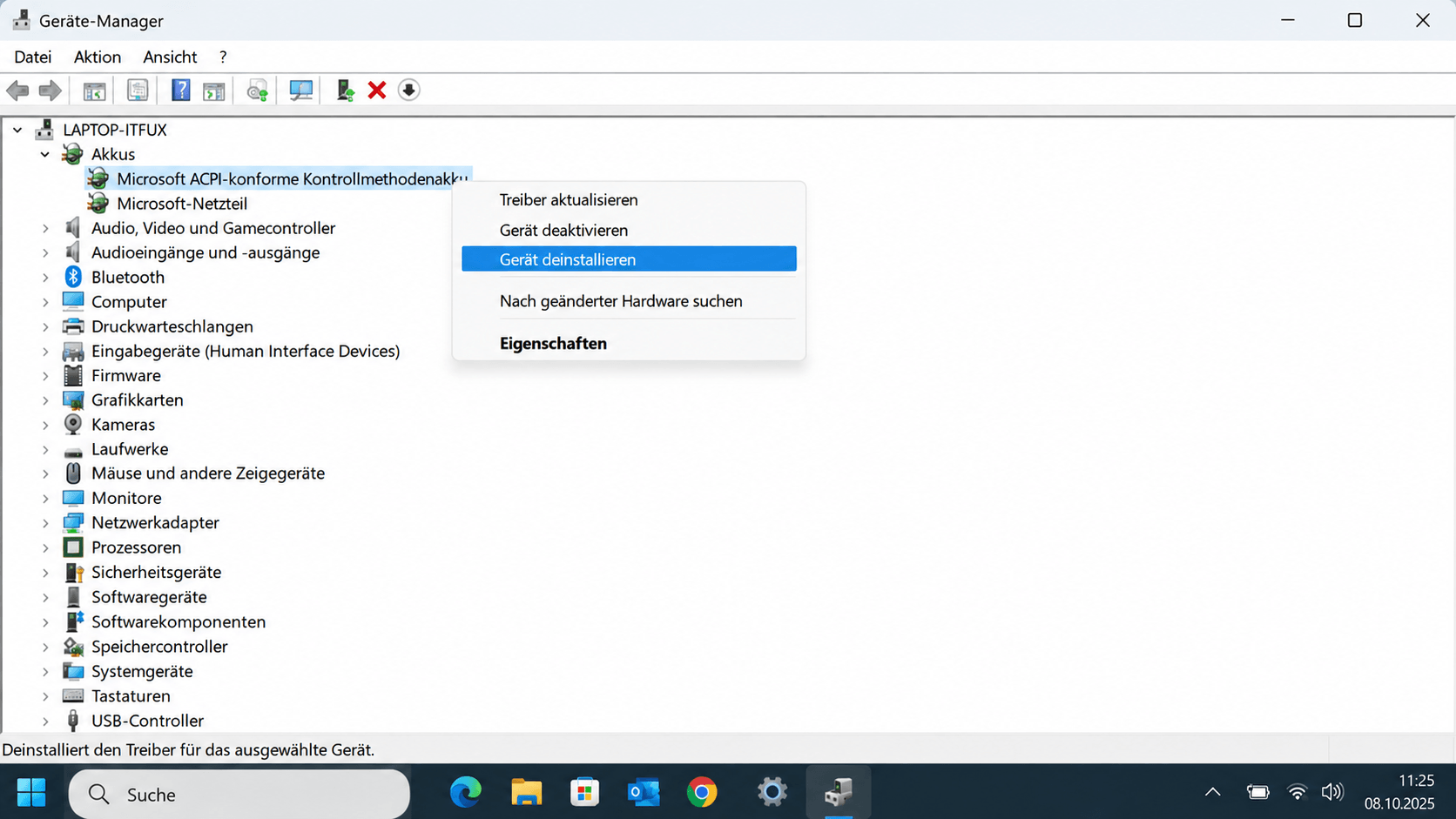The image size is (1456, 819).
Task: Collapse the Akkus category
Action: tap(45, 154)
